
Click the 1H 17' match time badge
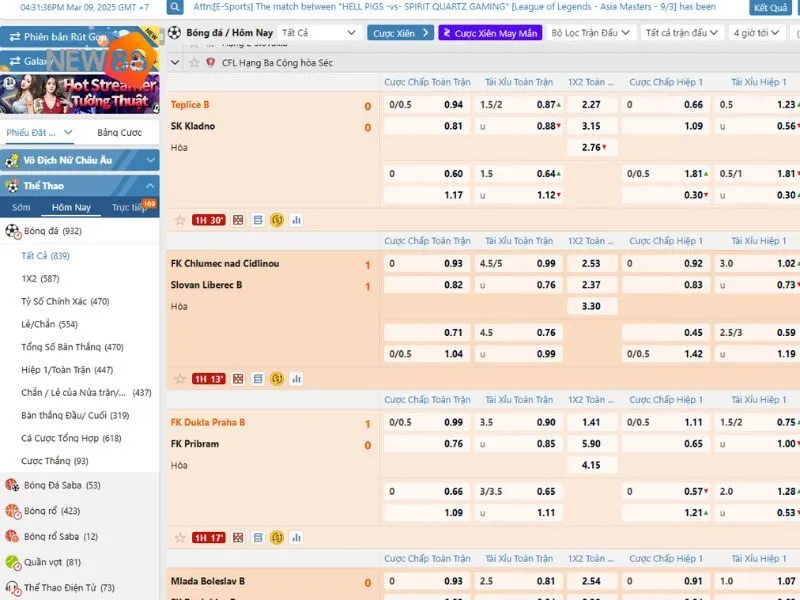click(209, 537)
